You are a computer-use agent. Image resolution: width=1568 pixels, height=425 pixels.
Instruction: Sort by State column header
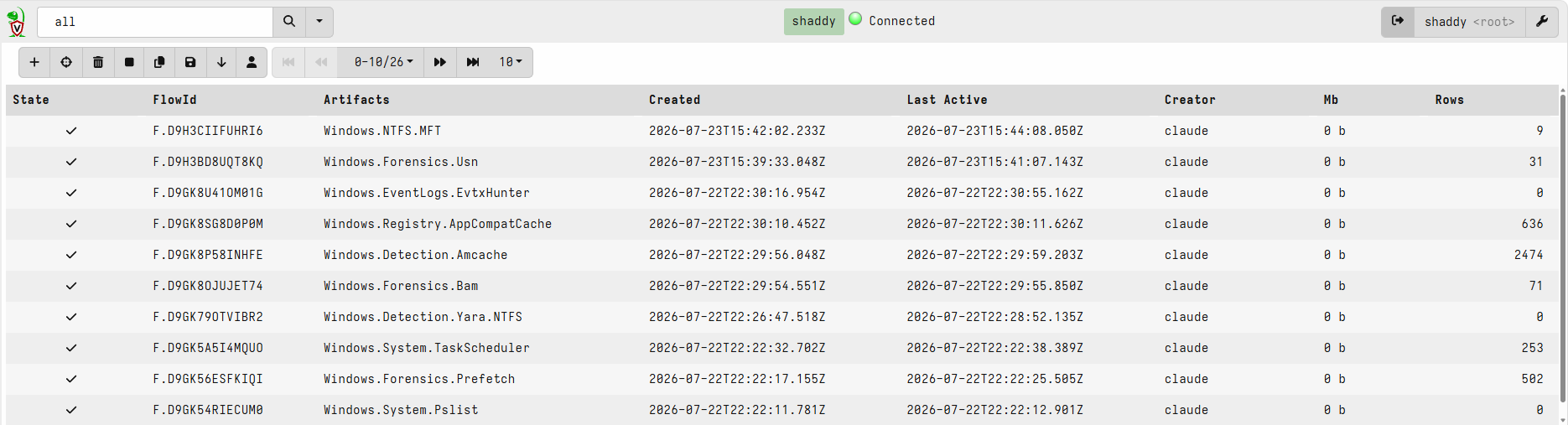click(x=31, y=100)
